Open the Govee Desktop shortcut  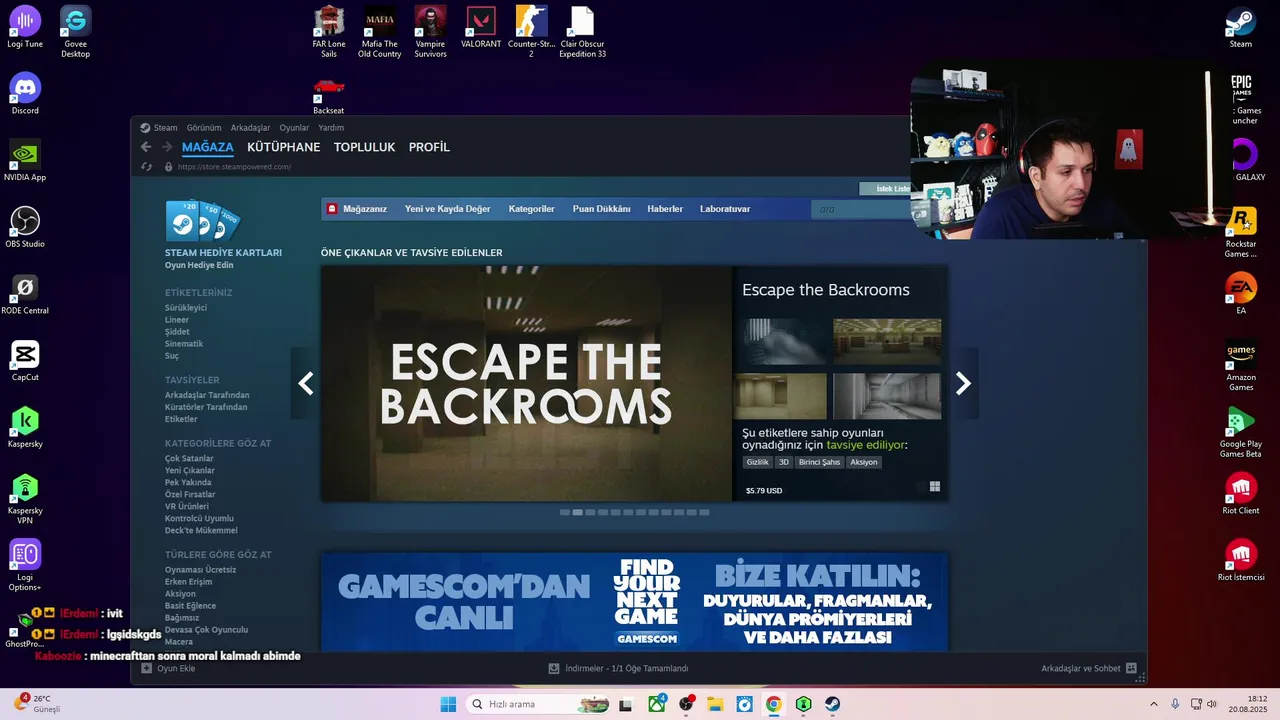pos(76,31)
